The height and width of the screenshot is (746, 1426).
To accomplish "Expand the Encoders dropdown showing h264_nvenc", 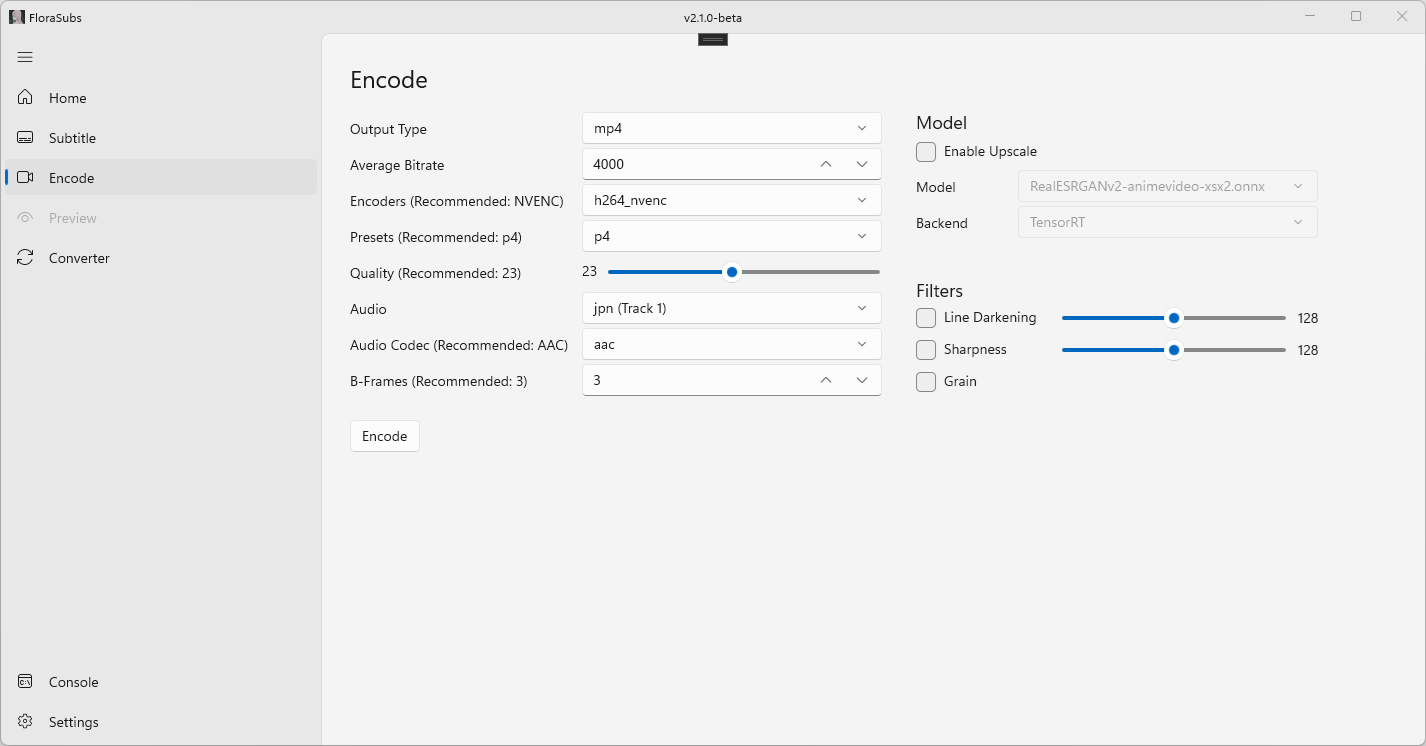I will coord(731,200).
